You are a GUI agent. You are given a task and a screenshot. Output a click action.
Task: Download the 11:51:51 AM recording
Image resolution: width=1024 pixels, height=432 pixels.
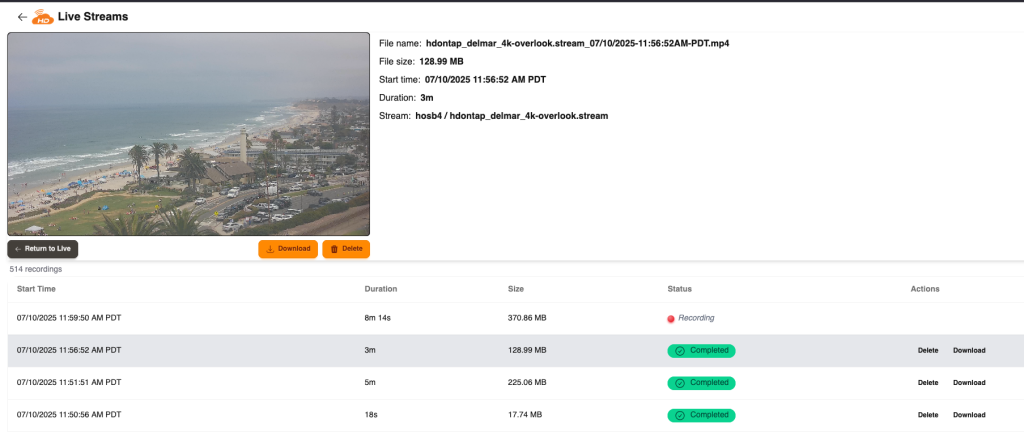969,383
